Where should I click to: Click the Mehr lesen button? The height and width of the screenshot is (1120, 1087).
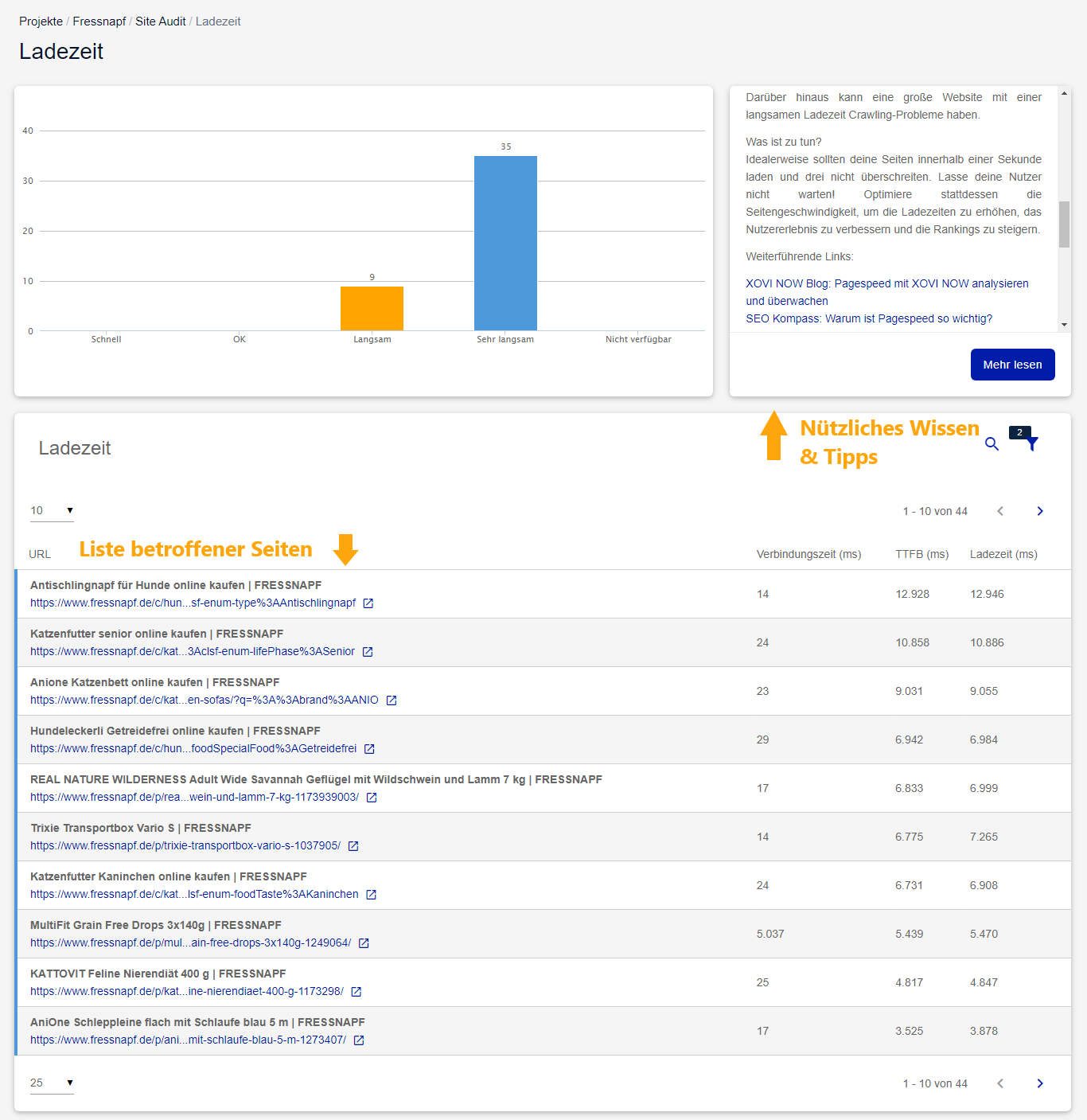pyautogui.click(x=1012, y=365)
